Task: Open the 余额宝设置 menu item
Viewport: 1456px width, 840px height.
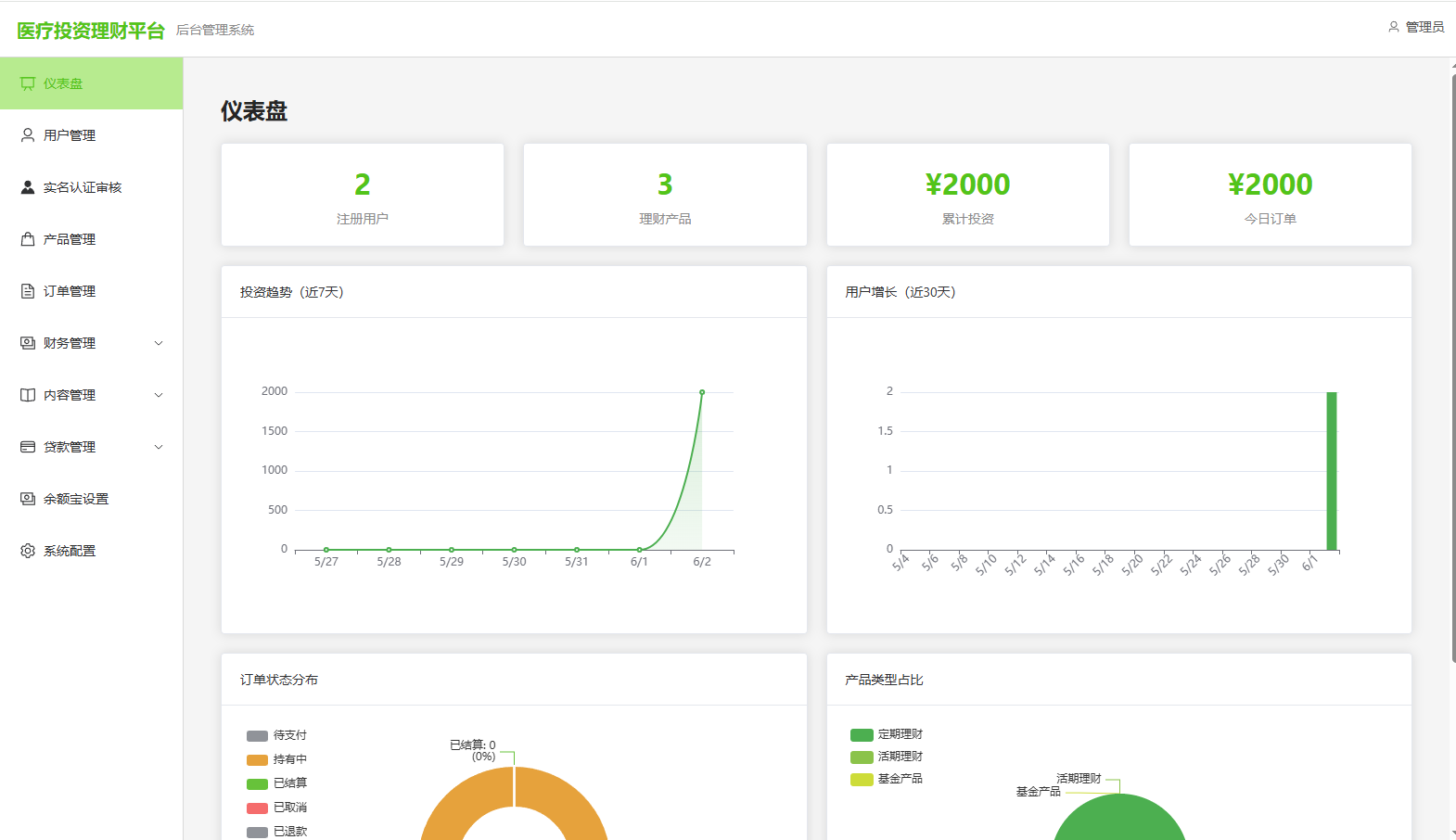Action: click(92, 499)
